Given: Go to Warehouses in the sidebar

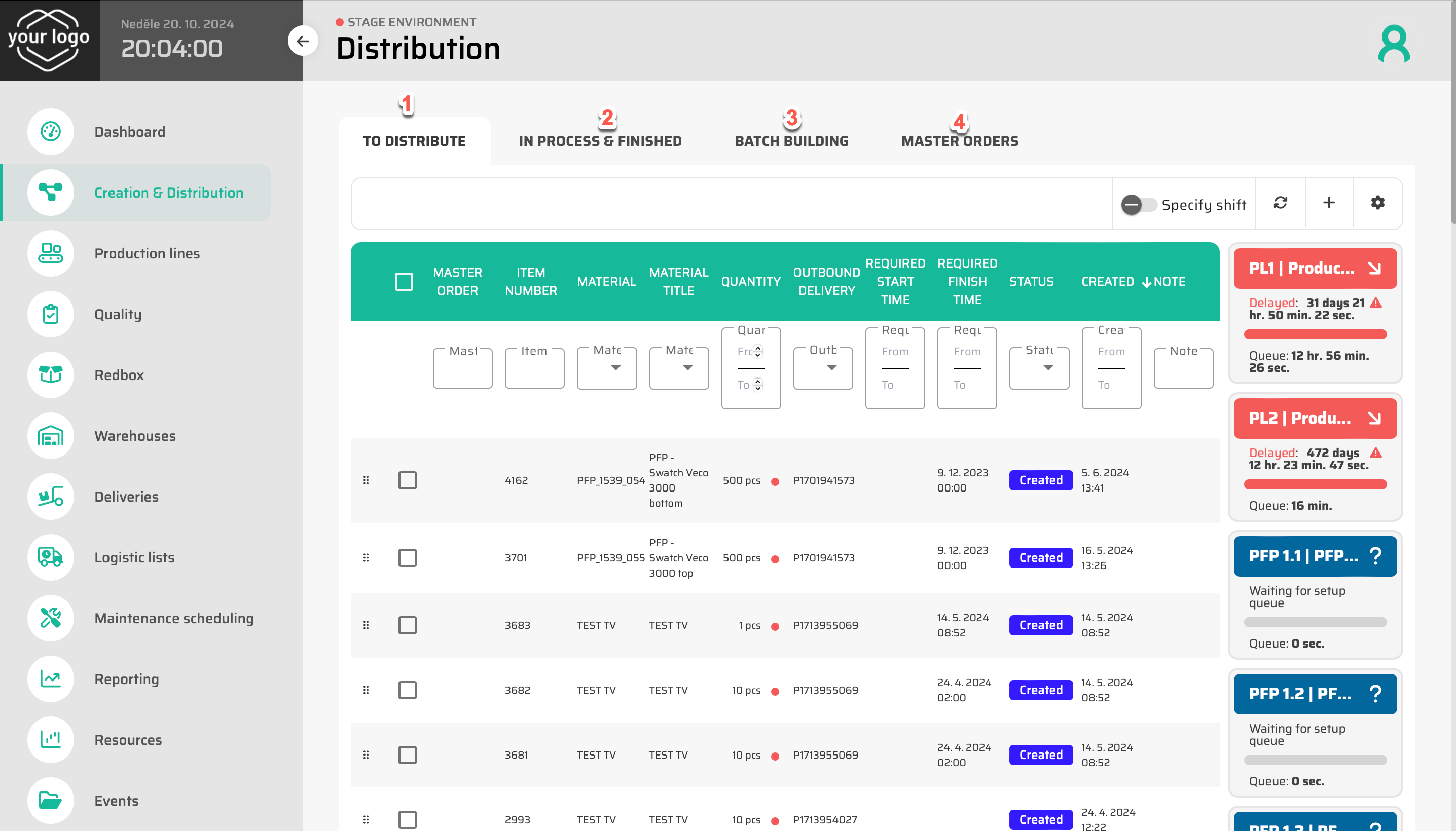Looking at the screenshot, I should point(135,435).
